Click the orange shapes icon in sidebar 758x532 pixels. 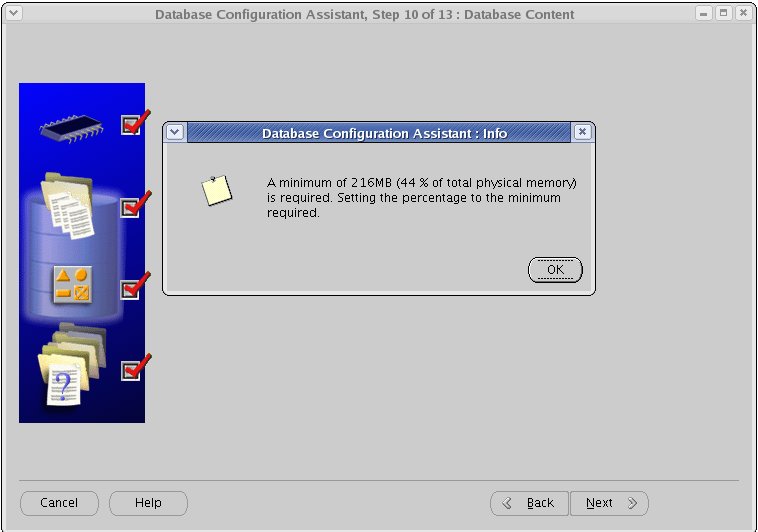click(x=72, y=286)
